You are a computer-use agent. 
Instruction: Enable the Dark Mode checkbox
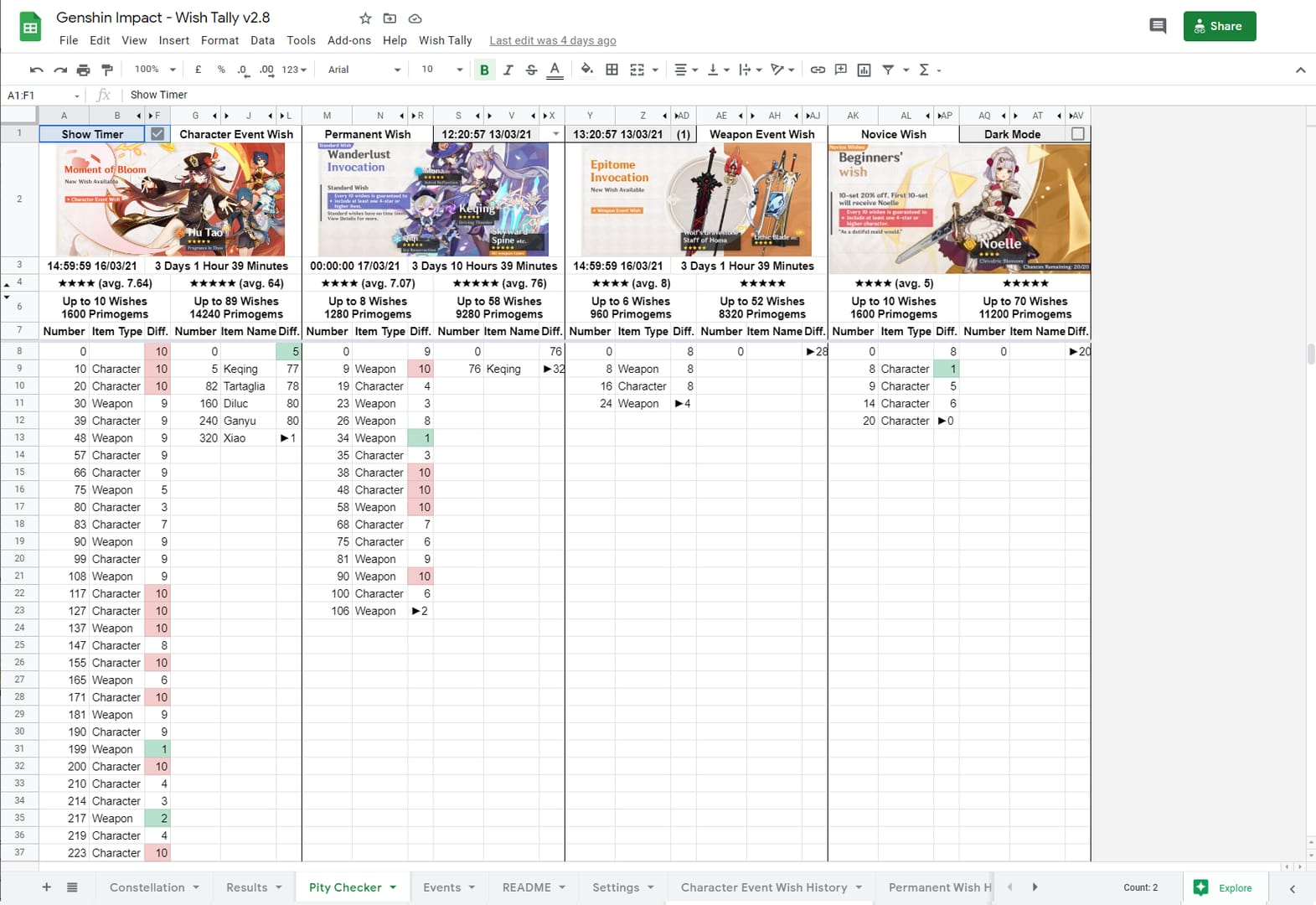[x=1078, y=134]
